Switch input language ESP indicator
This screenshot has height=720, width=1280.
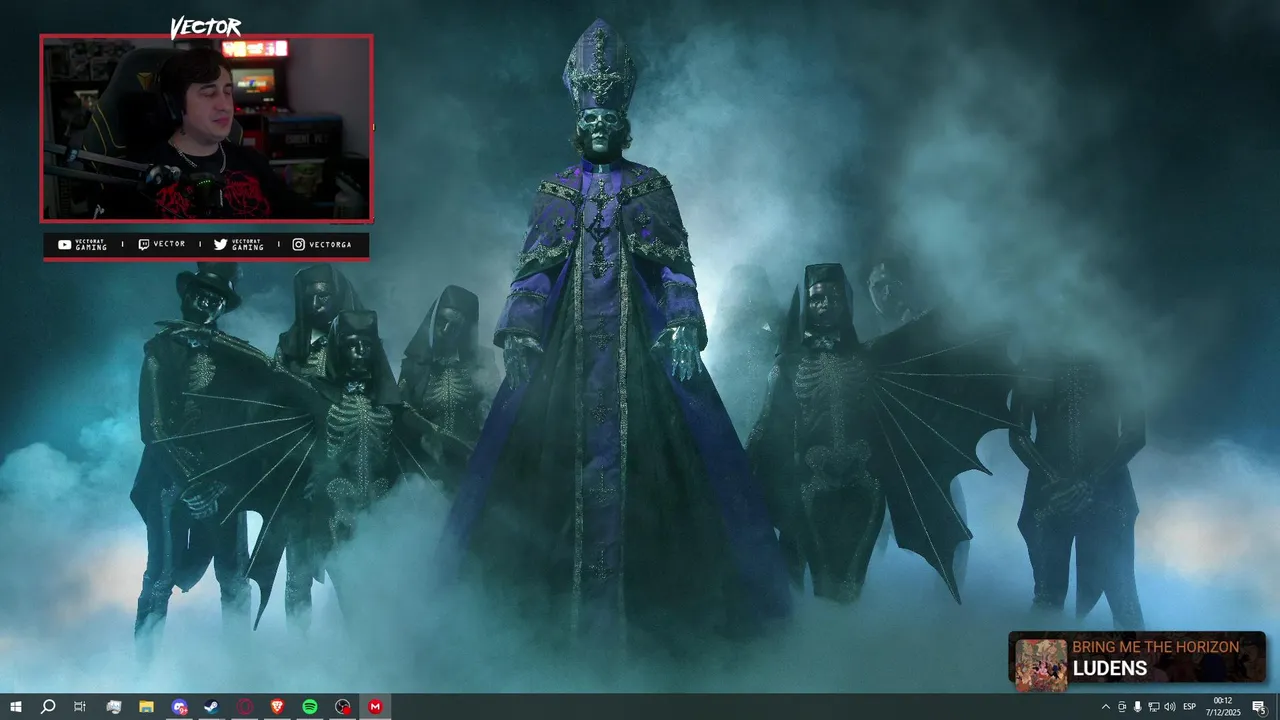[x=1190, y=707]
